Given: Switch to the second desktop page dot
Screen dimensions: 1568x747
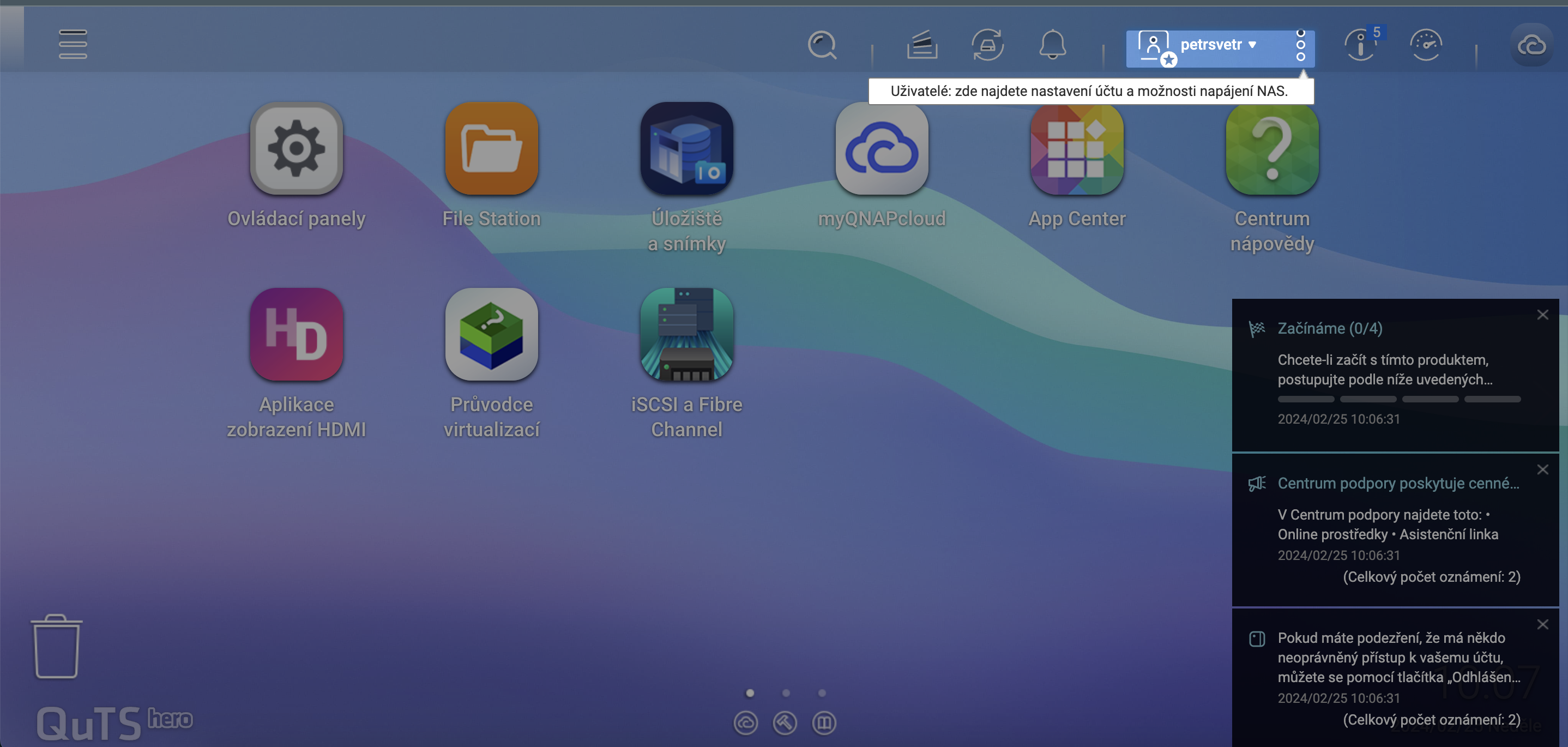Looking at the screenshot, I should (x=786, y=692).
